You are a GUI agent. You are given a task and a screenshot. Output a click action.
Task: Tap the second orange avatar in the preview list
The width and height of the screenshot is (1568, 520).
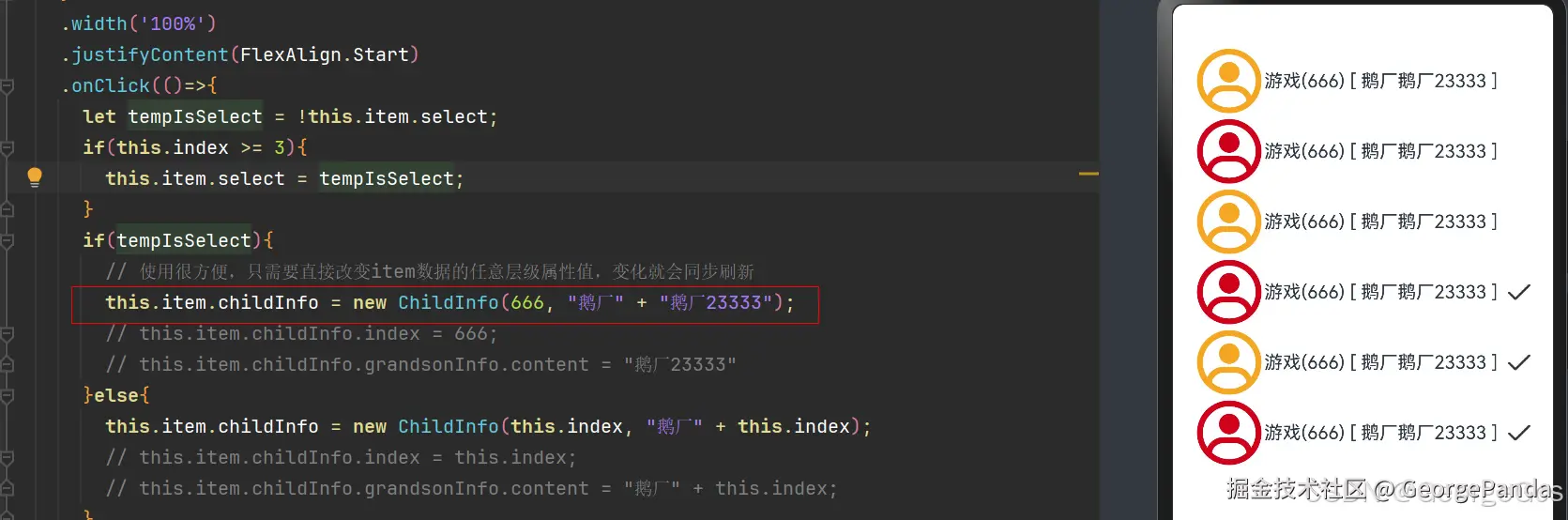point(1228,222)
